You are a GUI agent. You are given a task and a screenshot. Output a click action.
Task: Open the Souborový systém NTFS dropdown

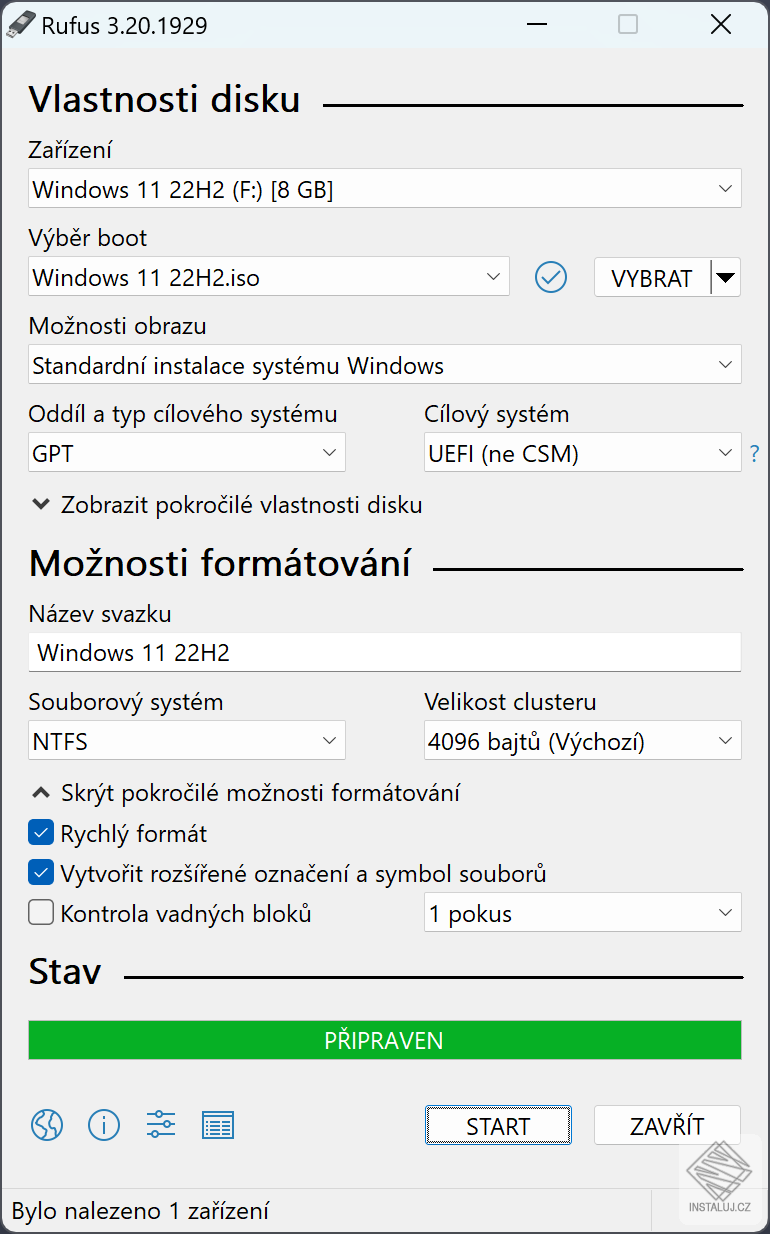click(x=187, y=741)
